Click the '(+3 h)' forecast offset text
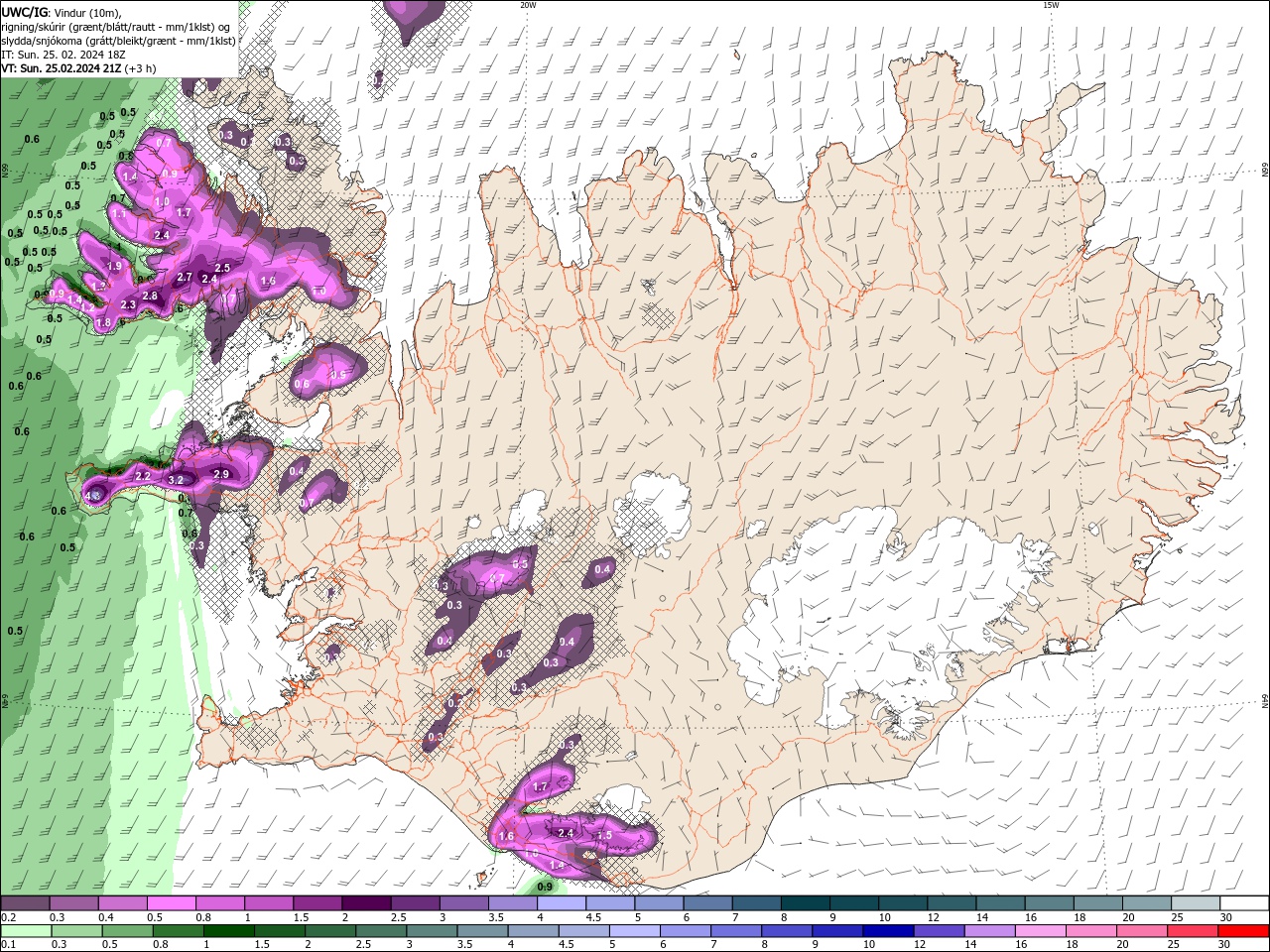 point(141,68)
